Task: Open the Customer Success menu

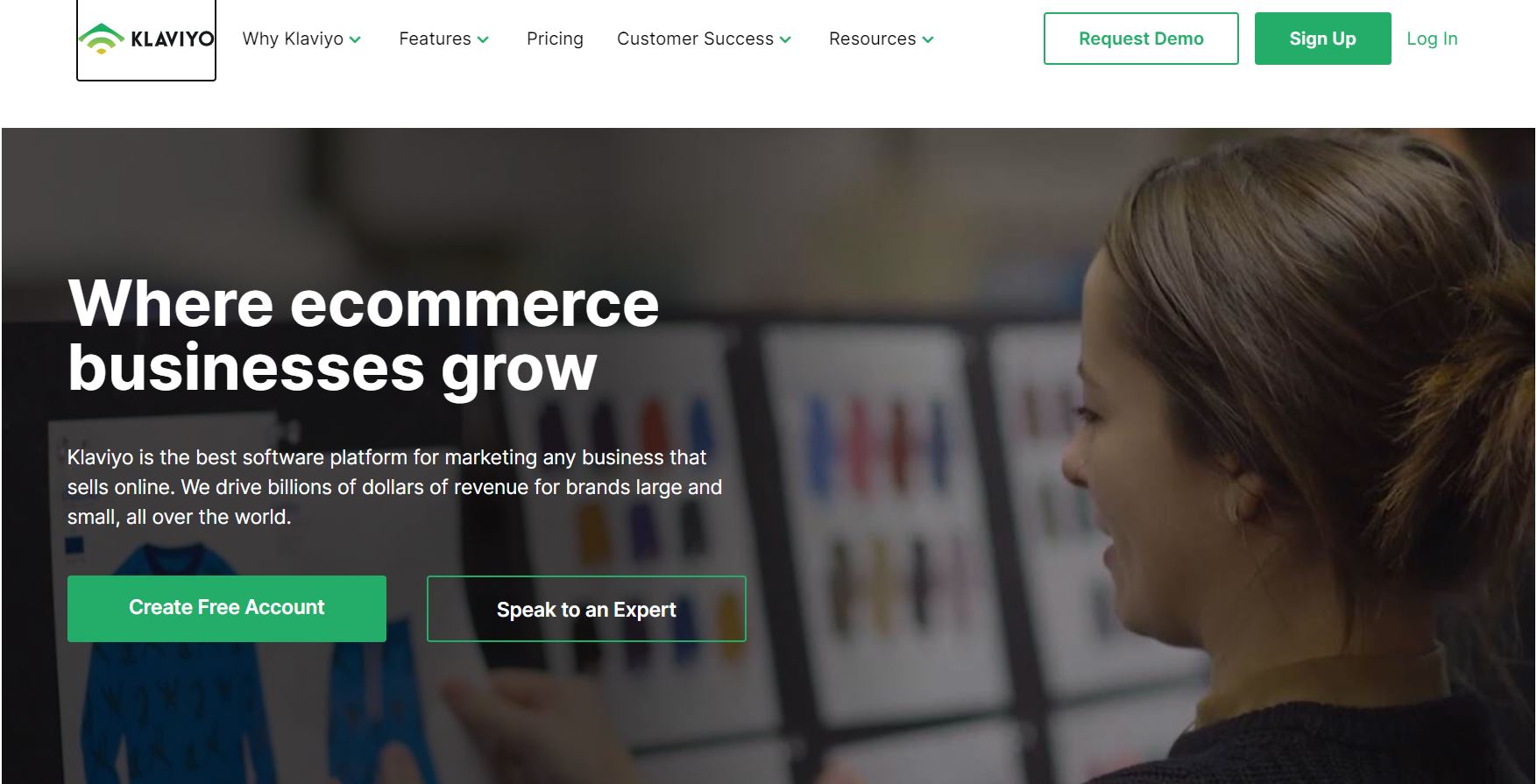Action: click(695, 39)
